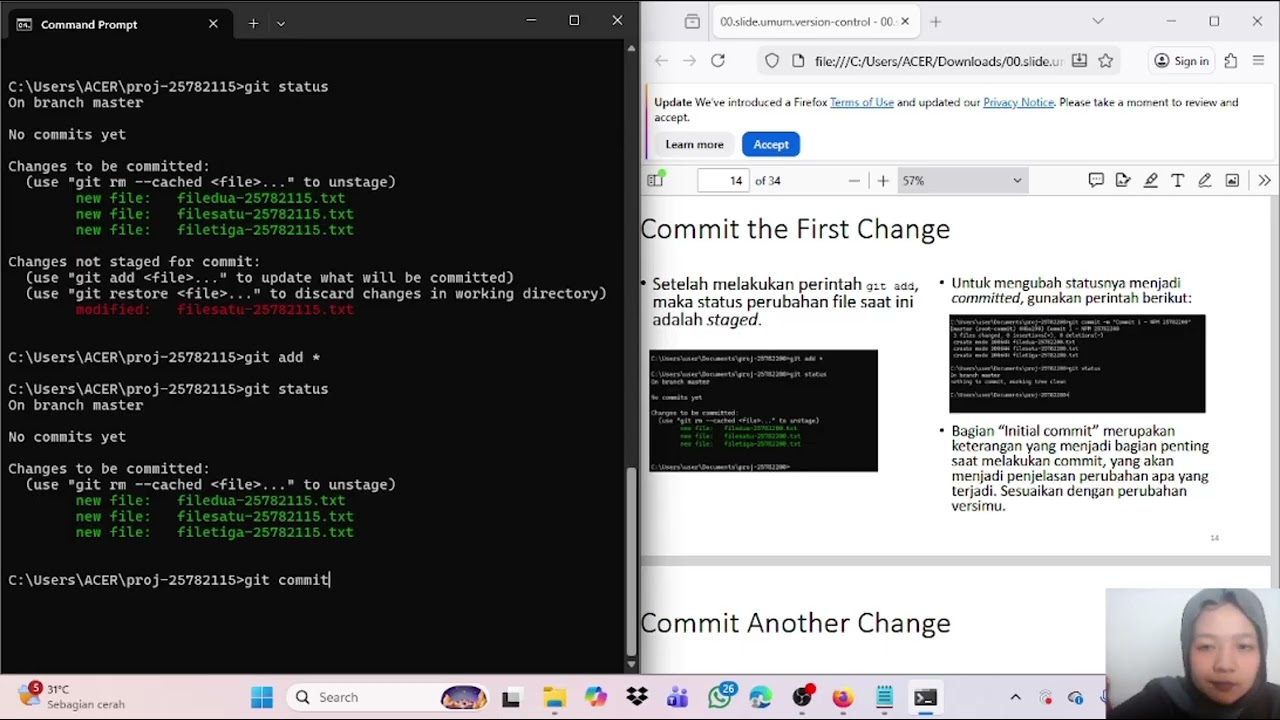Open Dropbox from the taskbar
1280x720 pixels.
coord(637,697)
